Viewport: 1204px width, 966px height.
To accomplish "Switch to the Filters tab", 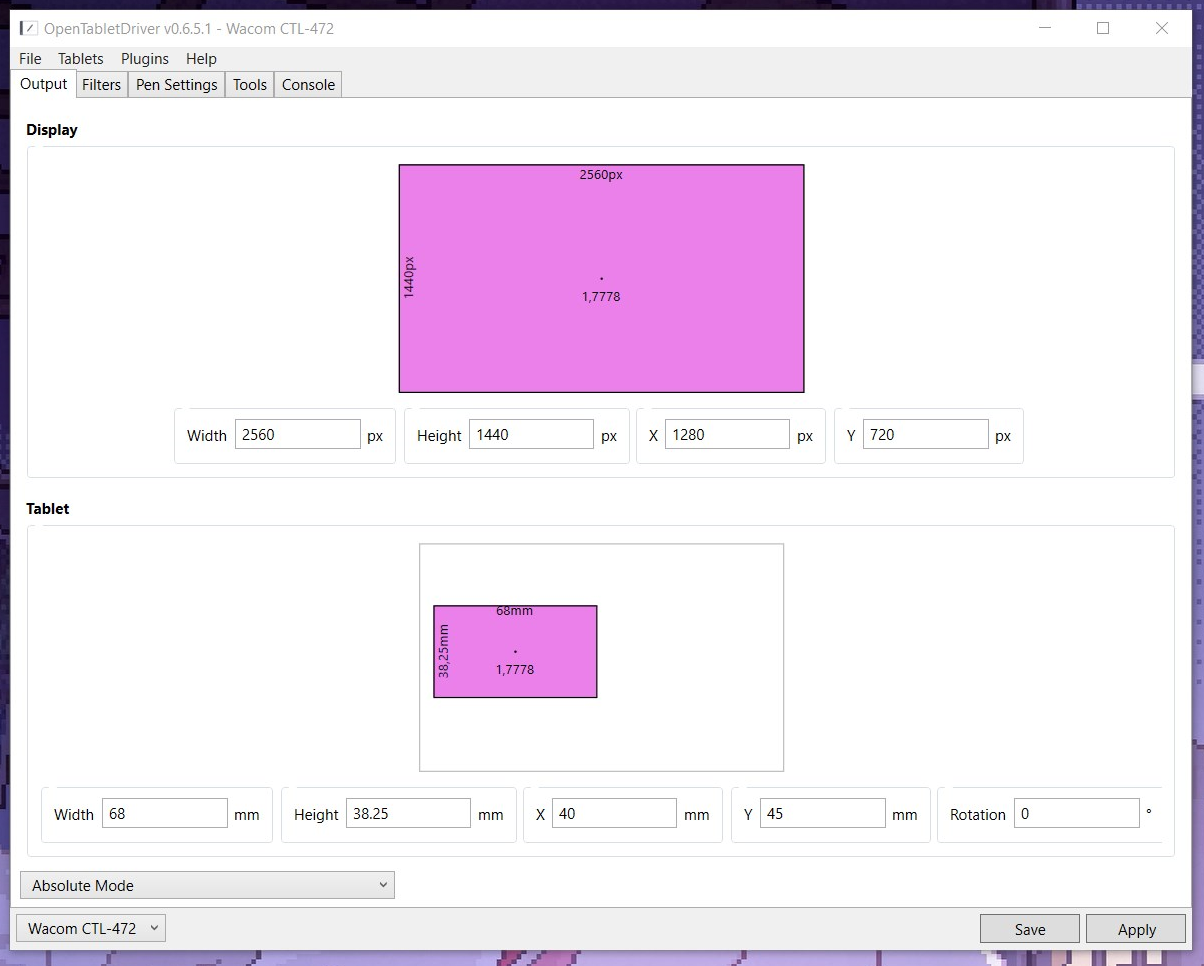I will click(x=102, y=85).
